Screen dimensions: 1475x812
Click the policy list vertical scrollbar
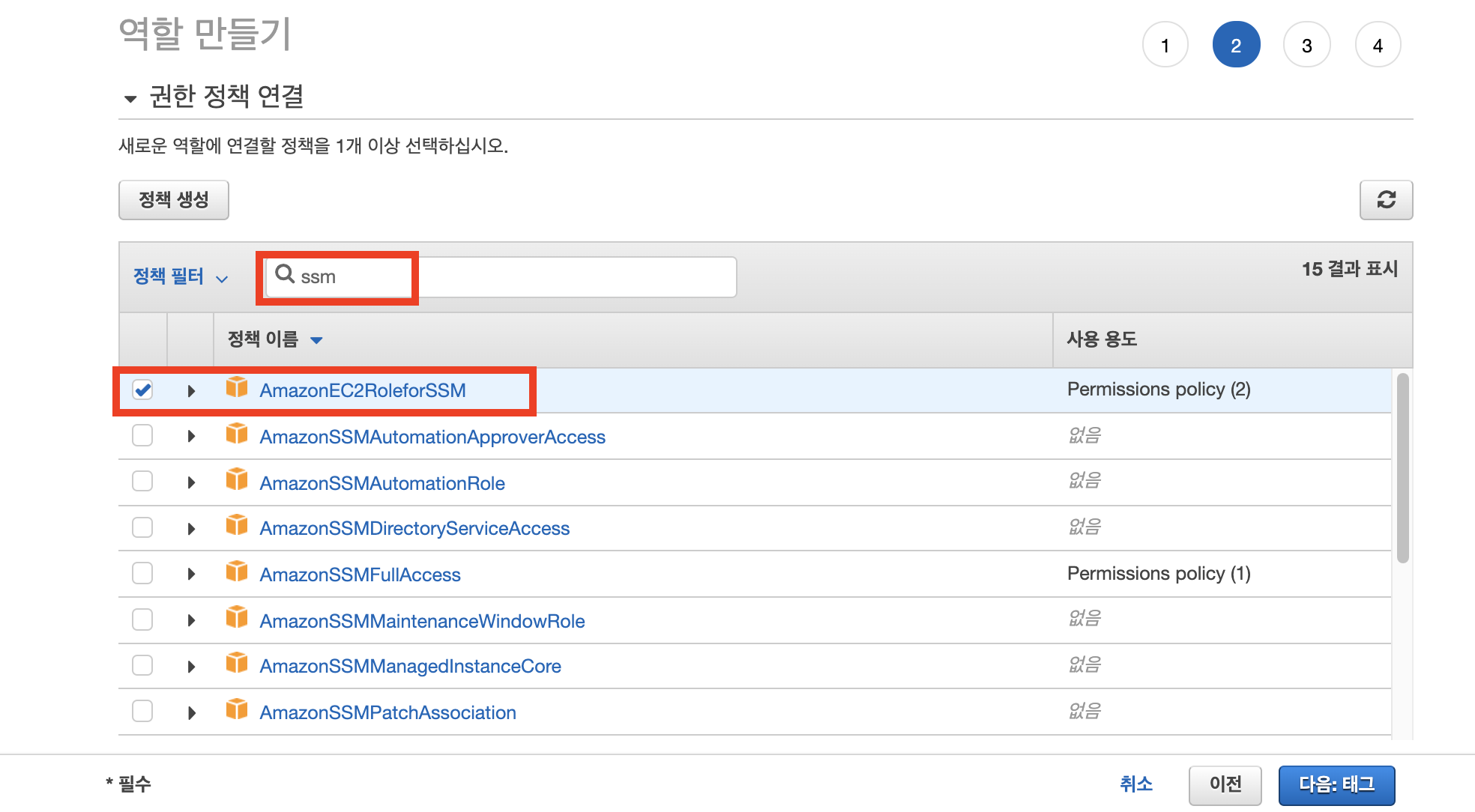coord(1402,468)
